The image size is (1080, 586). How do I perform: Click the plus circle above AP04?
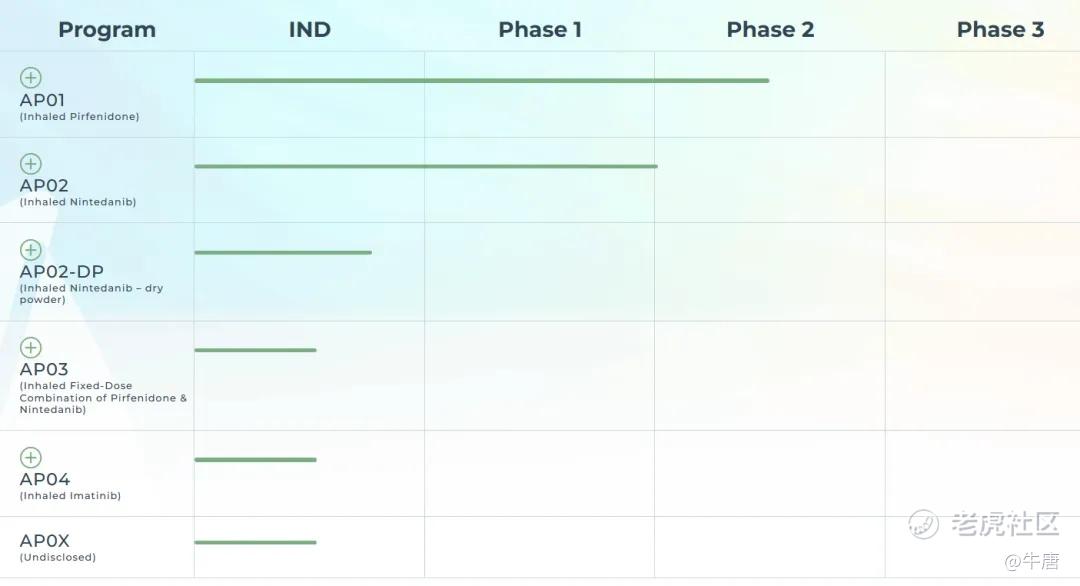pos(30,457)
